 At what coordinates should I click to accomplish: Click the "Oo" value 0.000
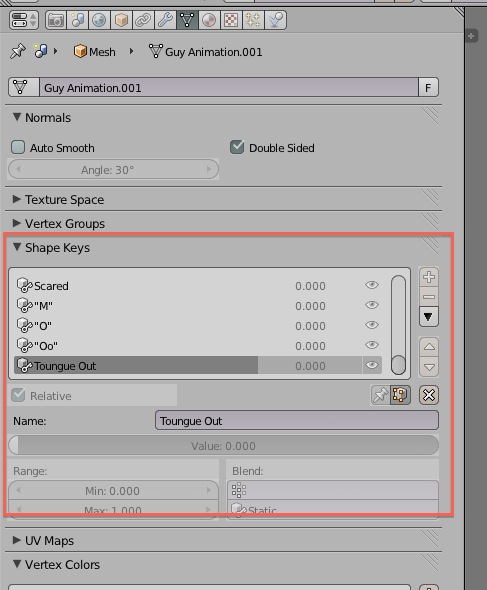[310, 346]
